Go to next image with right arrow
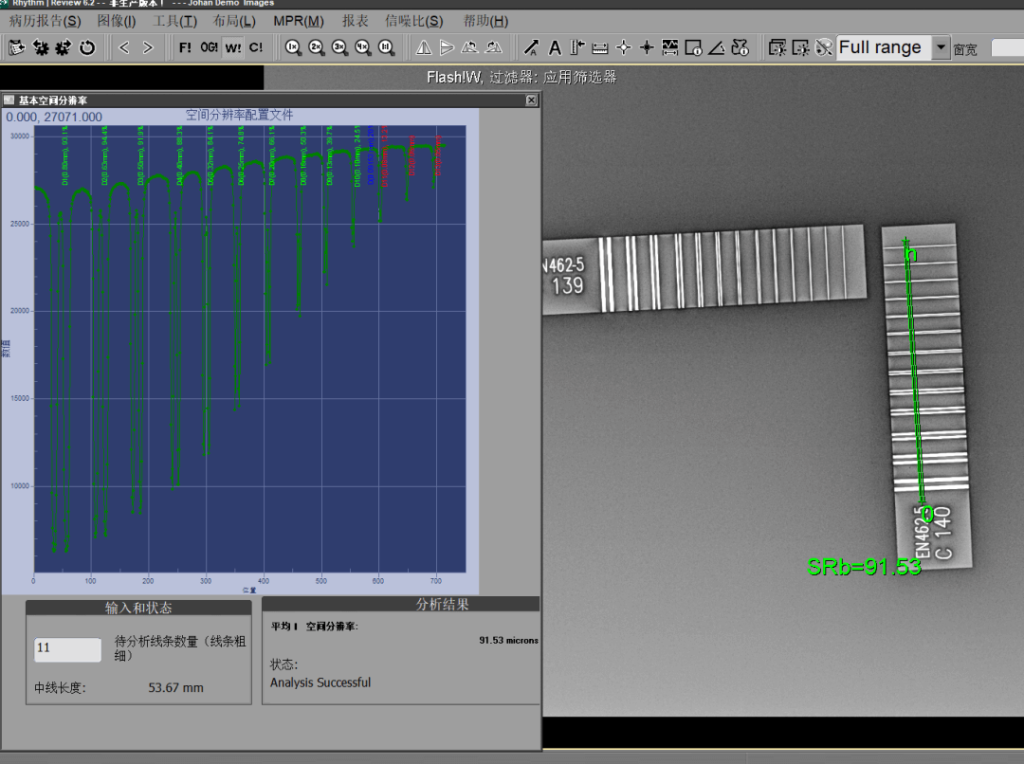 click(148, 47)
